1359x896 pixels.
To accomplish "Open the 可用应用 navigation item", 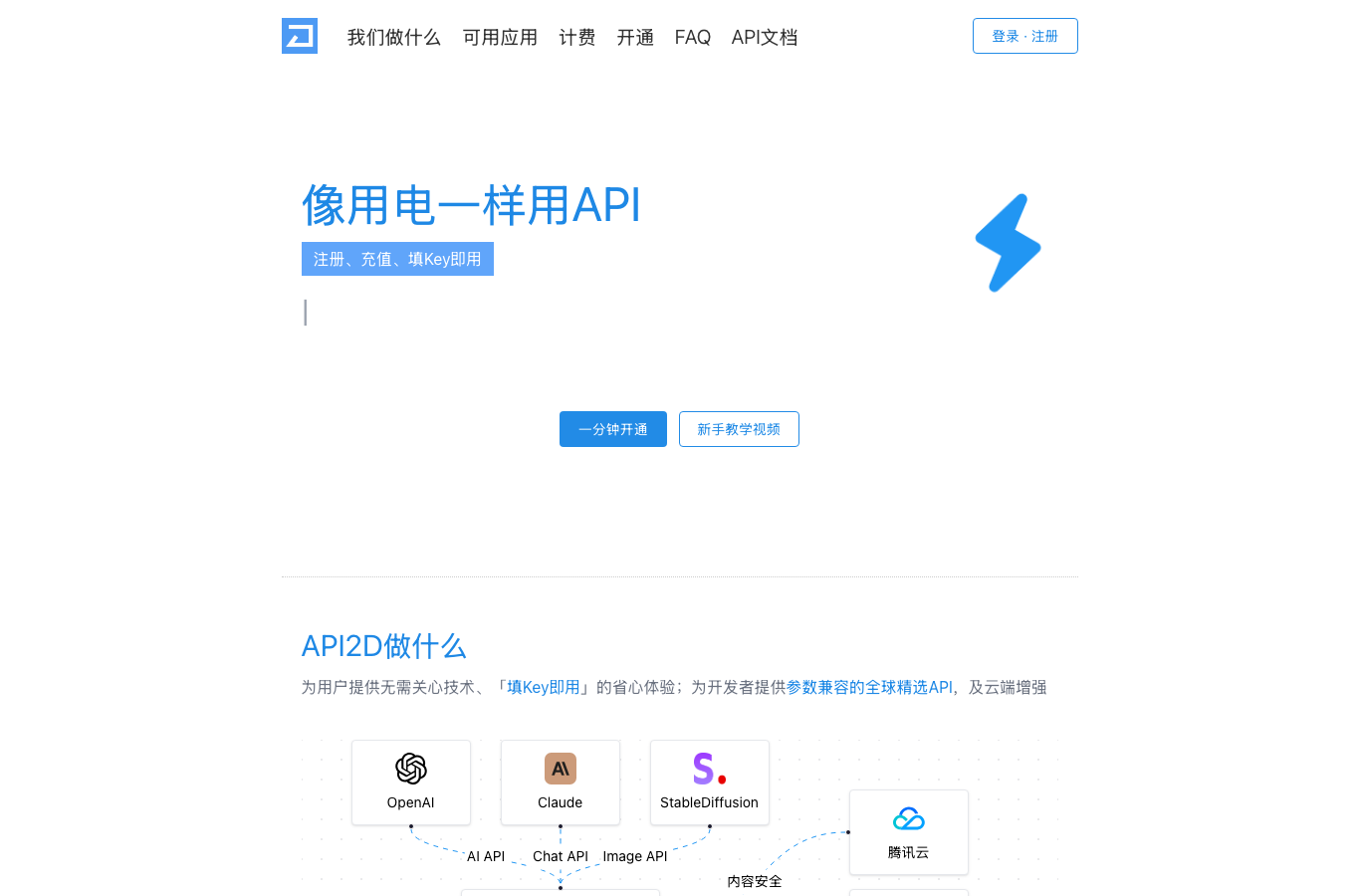I will click(x=500, y=37).
